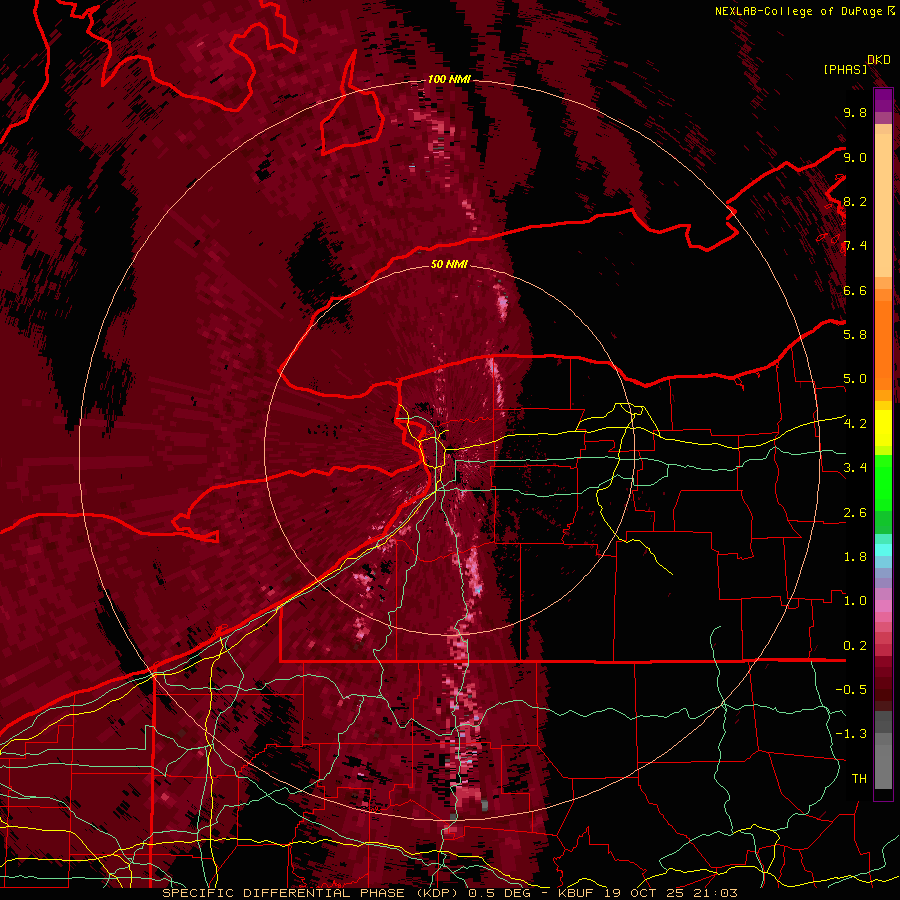Image resolution: width=900 pixels, height=900 pixels.
Task: Click the [PHAS] label above the color scale
Action: (845, 69)
